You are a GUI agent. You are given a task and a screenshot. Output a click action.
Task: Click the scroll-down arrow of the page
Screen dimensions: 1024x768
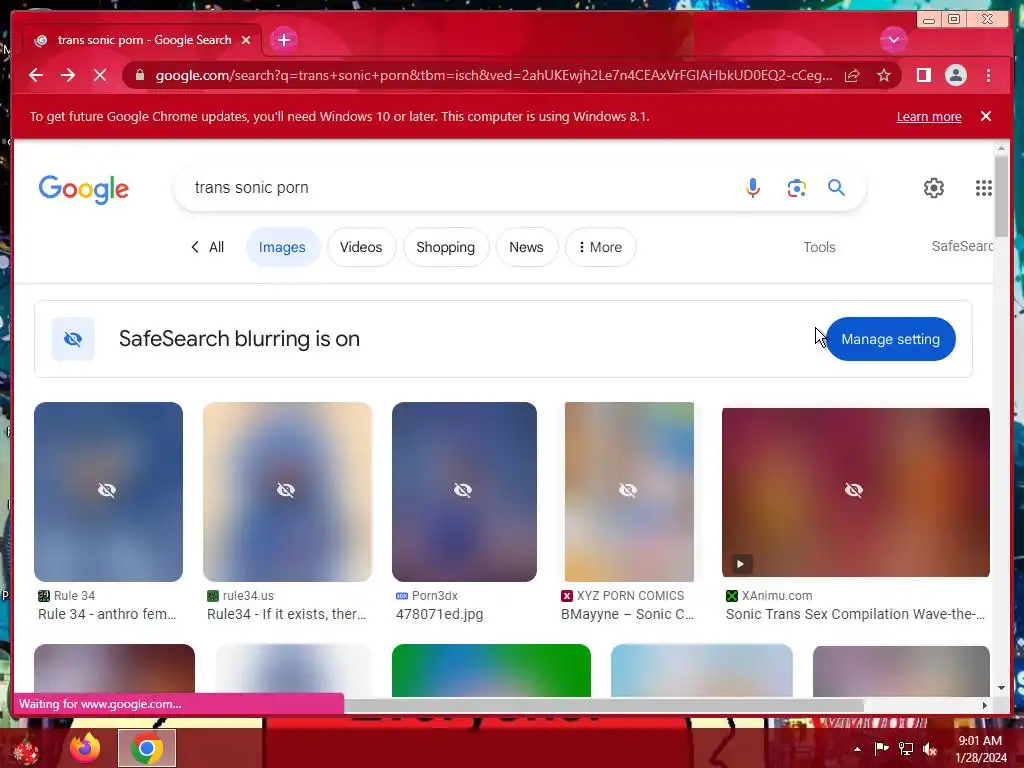[x=1001, y=688]
